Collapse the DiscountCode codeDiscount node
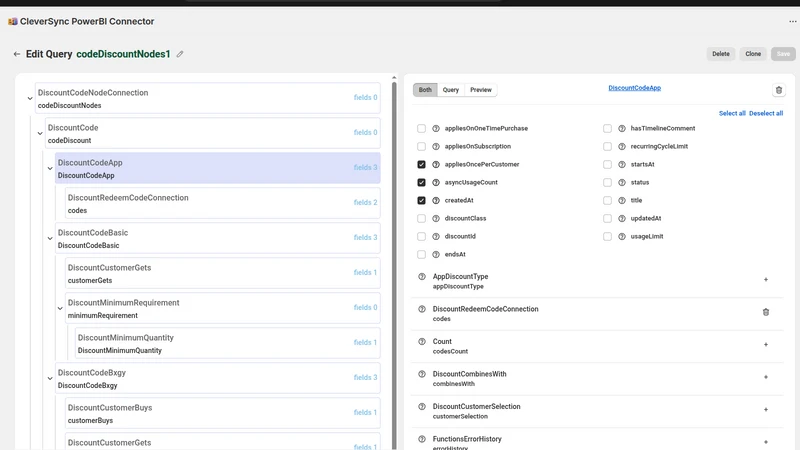 [40, 134]
